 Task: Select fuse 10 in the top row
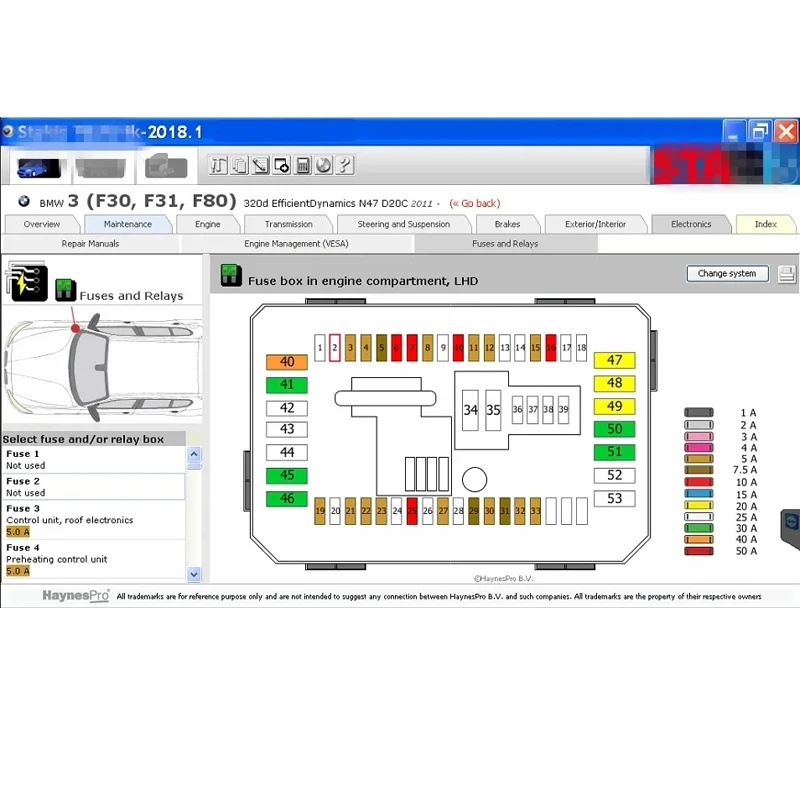coord(458,348)
